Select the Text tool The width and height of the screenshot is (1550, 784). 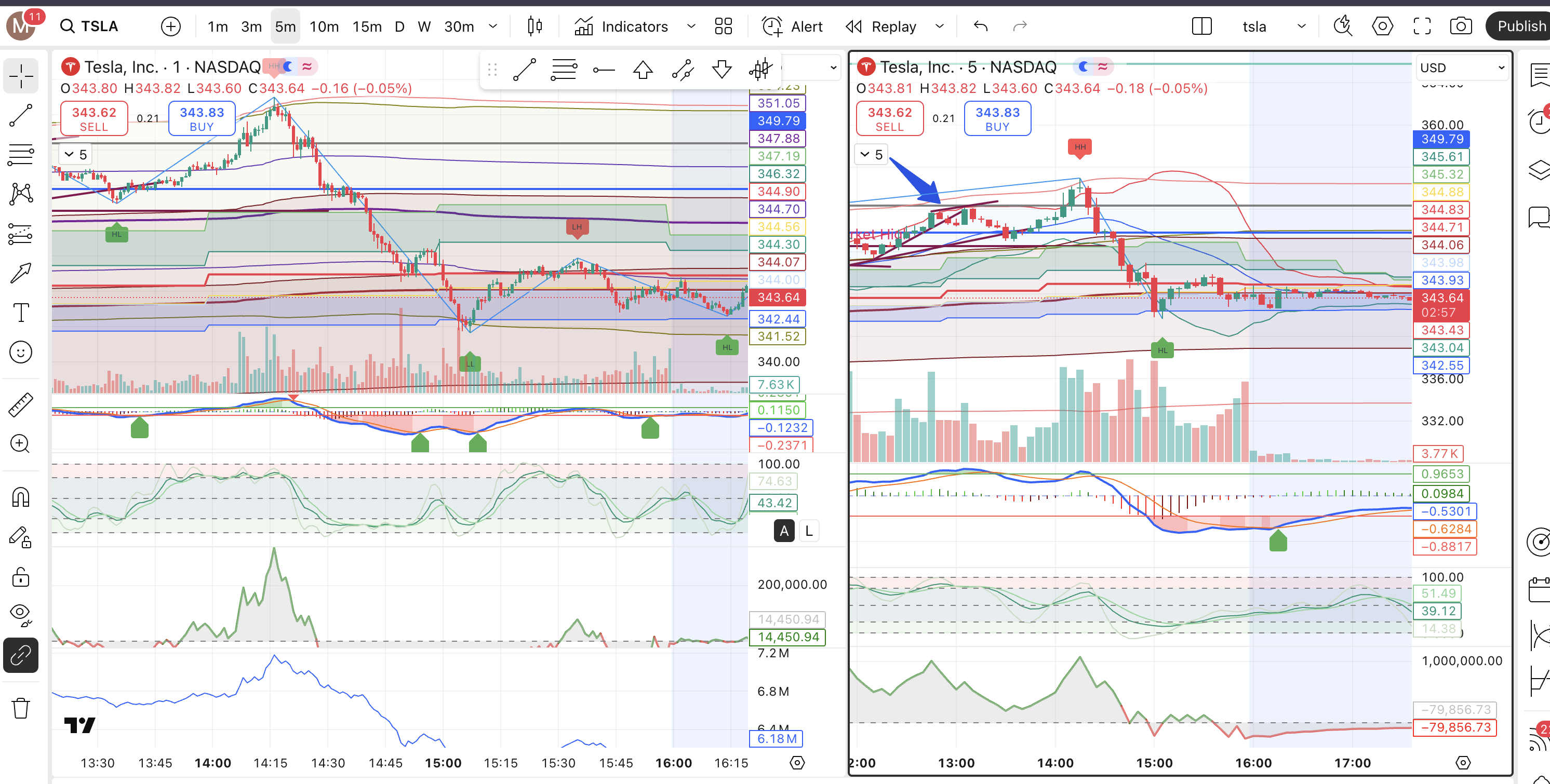pyautogui.click(x=20, y=313)
